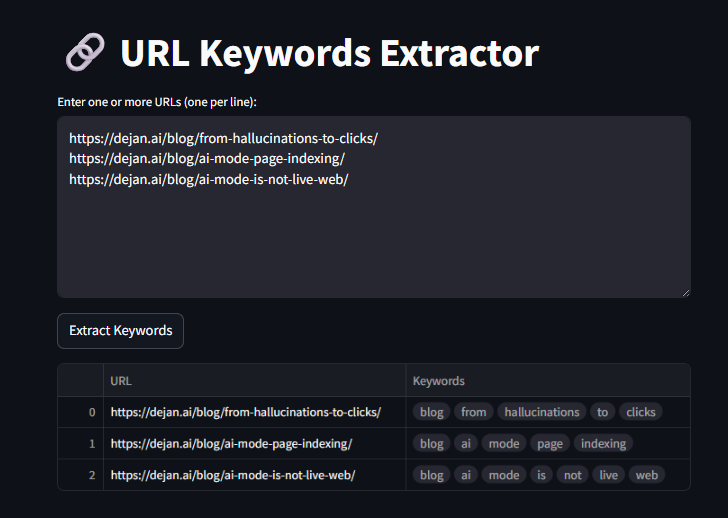Select the ai-mode-page-indexing URL table cell
728x518 pixels.
coord(254,443)
